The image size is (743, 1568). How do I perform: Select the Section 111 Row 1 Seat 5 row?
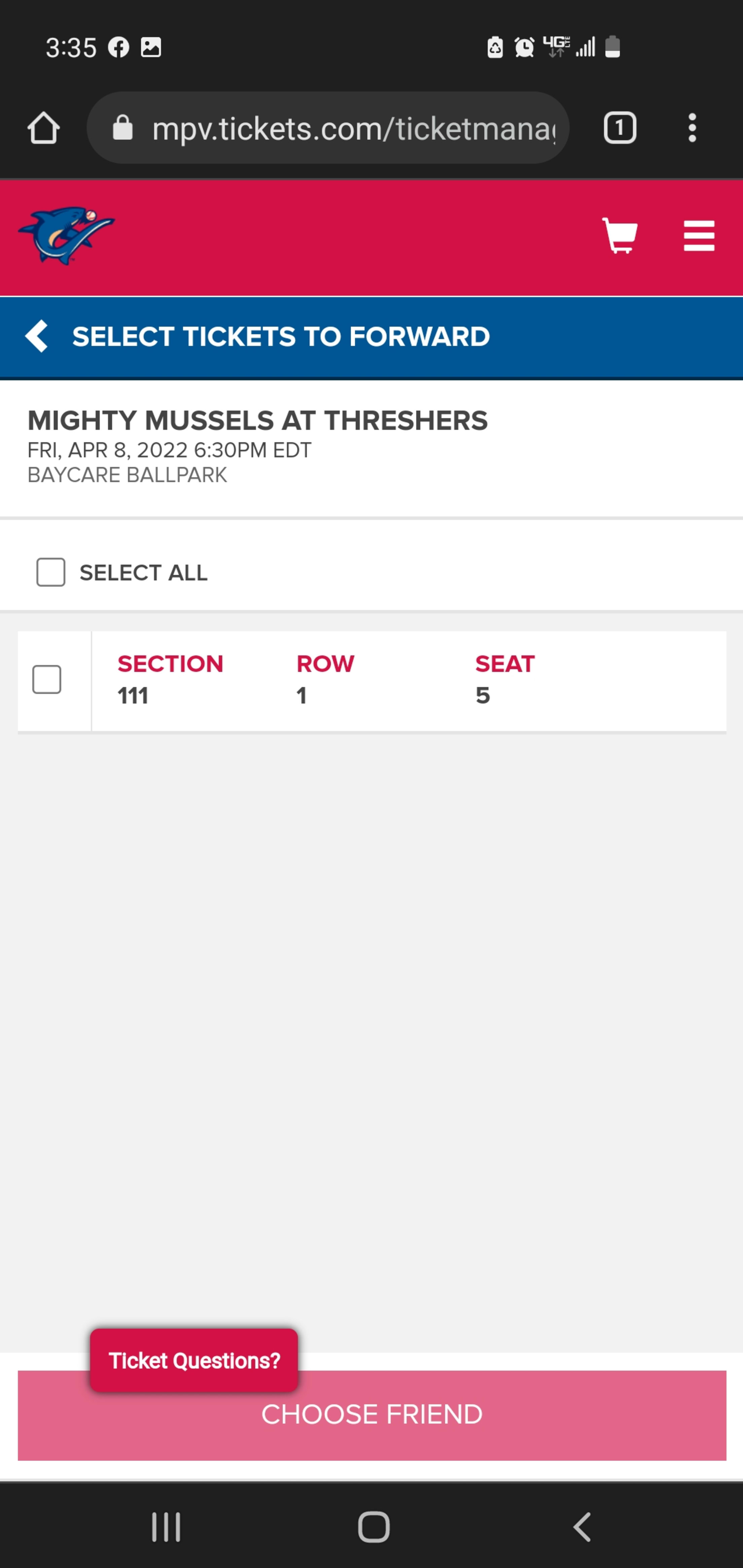click(371, 681)
